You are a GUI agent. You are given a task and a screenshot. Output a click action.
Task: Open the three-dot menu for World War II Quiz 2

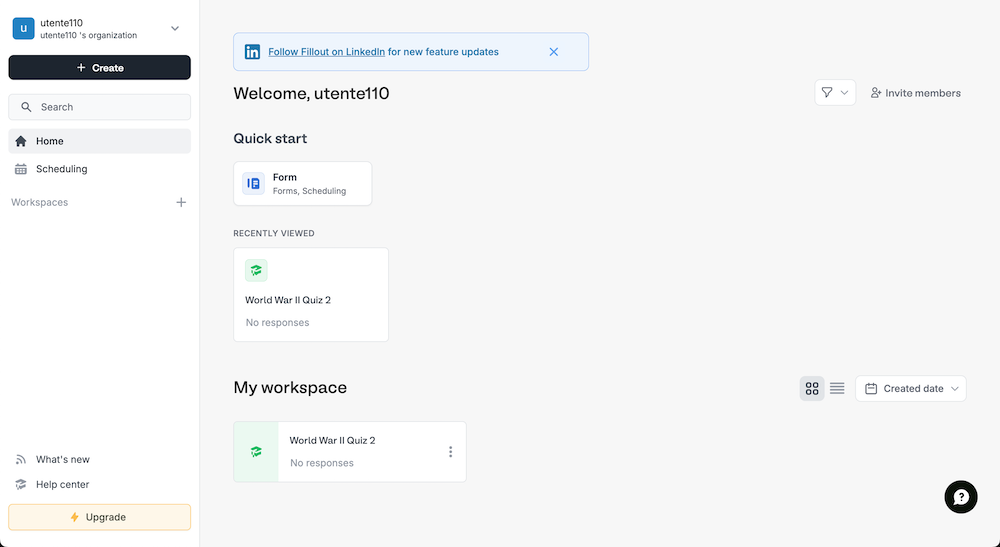(x=450, y=451)
